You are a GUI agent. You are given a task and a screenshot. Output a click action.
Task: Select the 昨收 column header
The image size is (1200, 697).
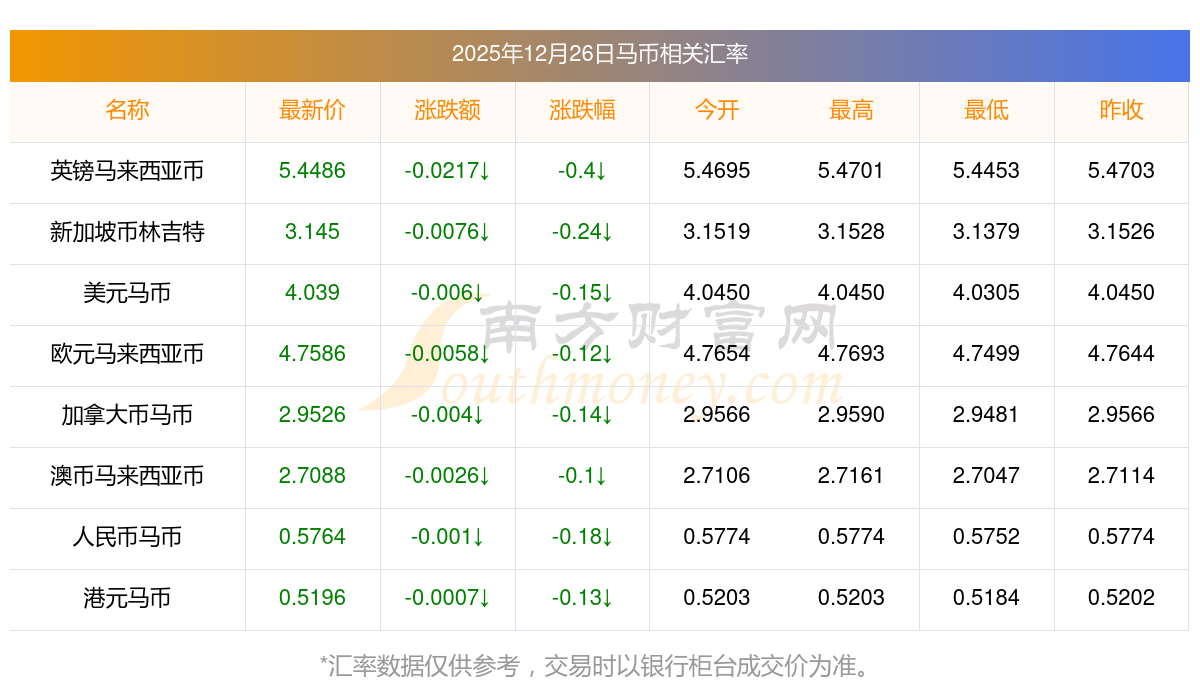1121,110
